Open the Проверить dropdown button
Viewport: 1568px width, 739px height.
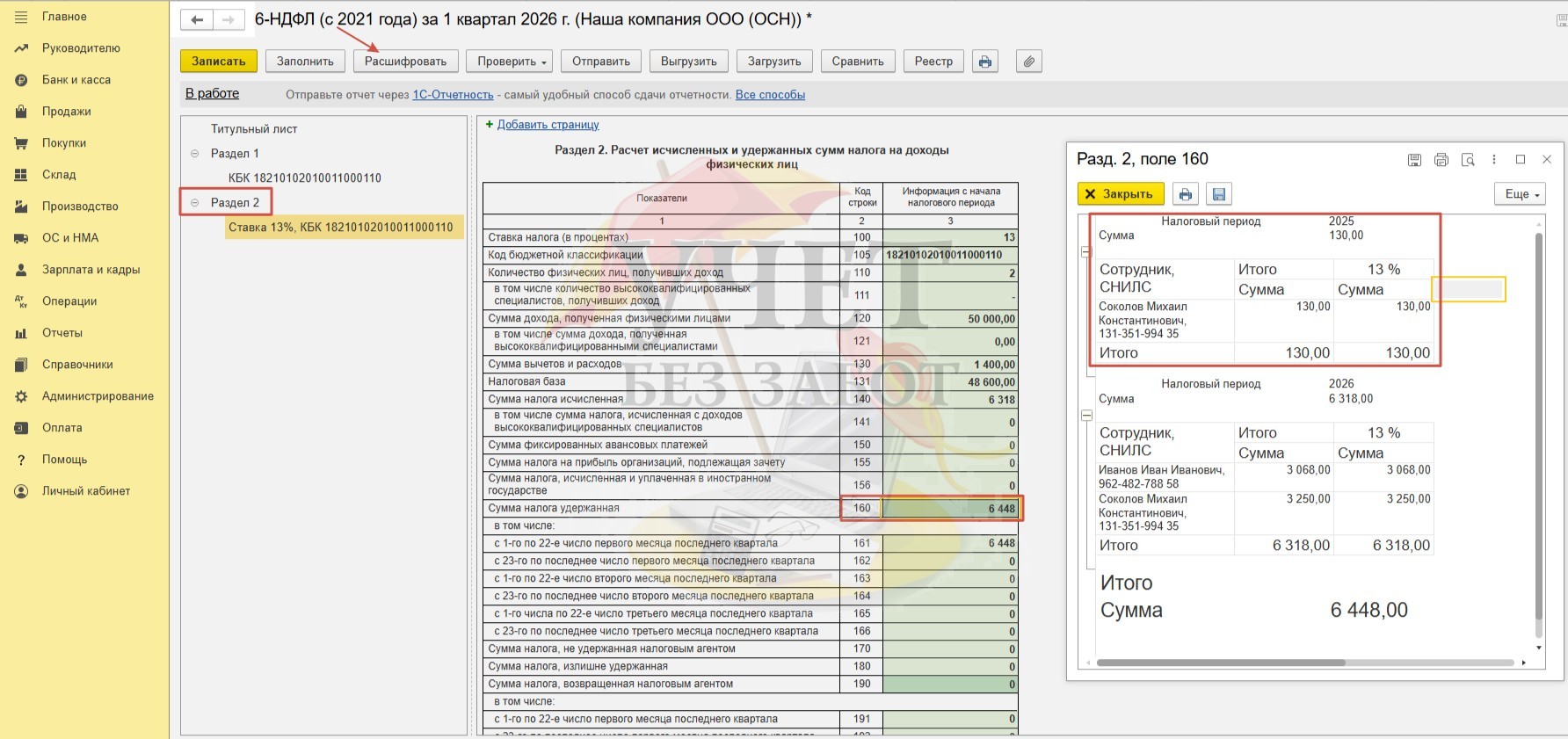tap(512, 62)
